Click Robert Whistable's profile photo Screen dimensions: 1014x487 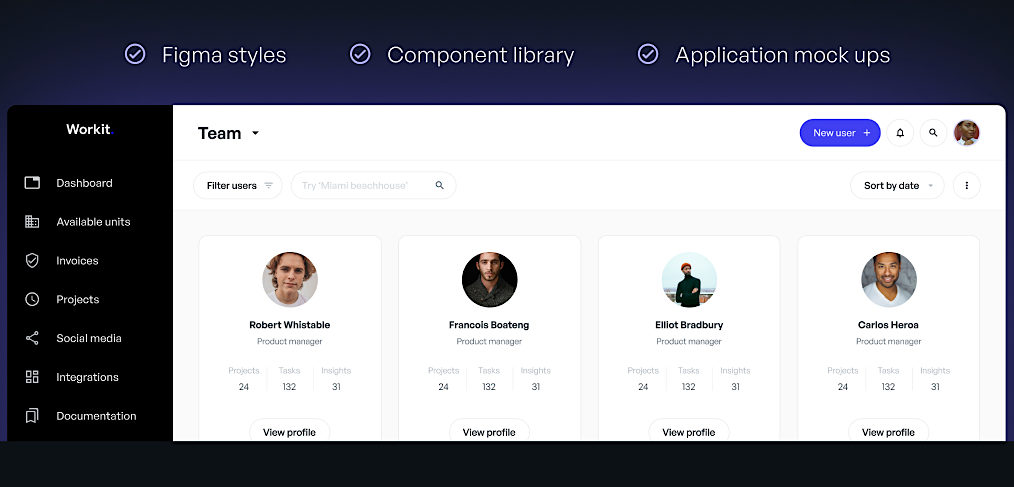coord(290,279)
